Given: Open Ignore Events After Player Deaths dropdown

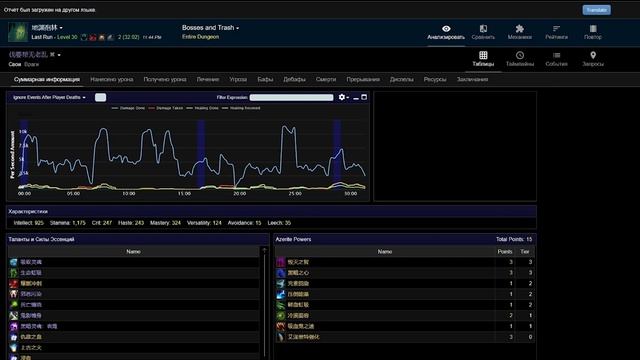Looking at the screenshot, I should pos(49,97).
